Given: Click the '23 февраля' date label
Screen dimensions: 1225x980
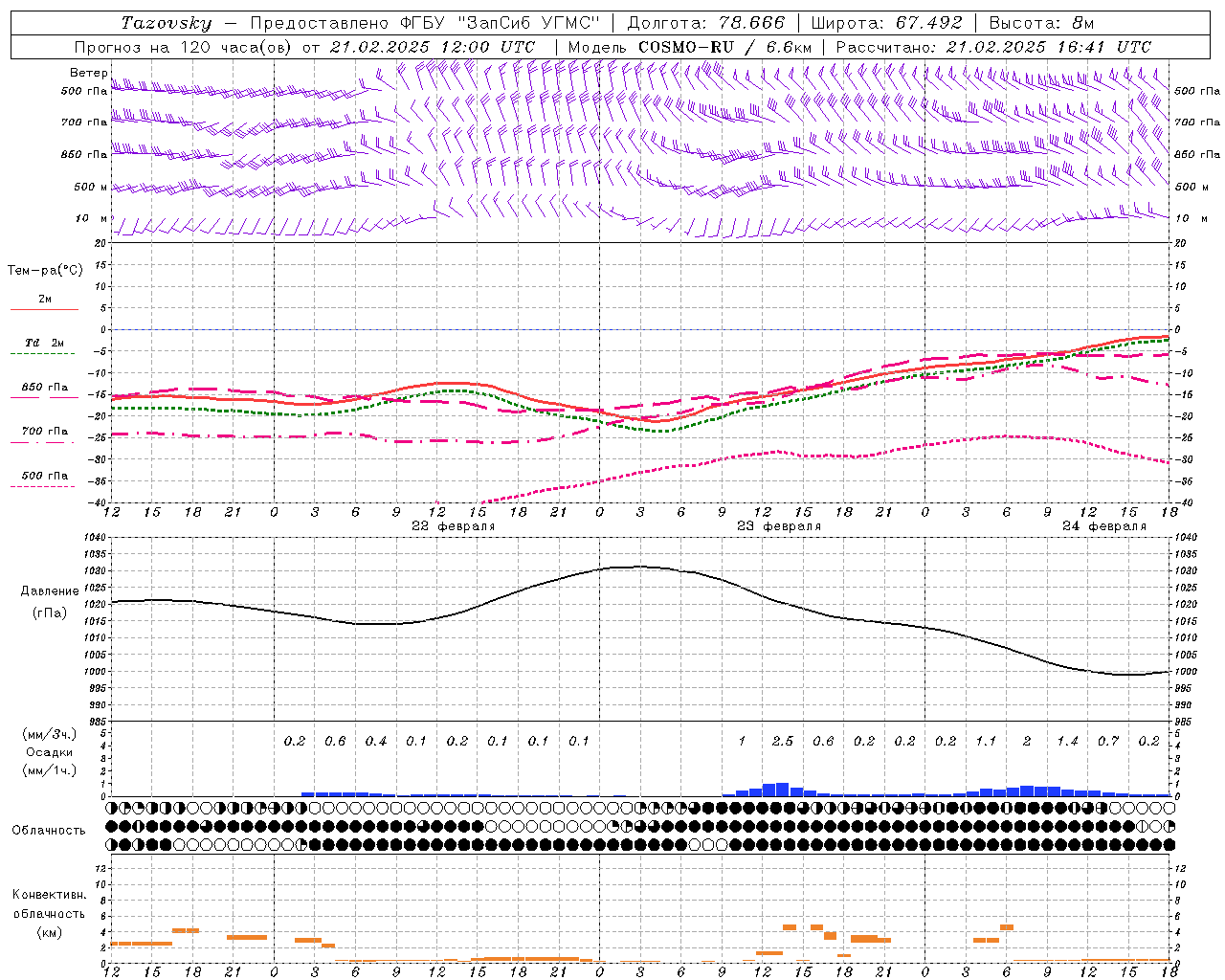Looking at the screenshot, I should [779, 526].
